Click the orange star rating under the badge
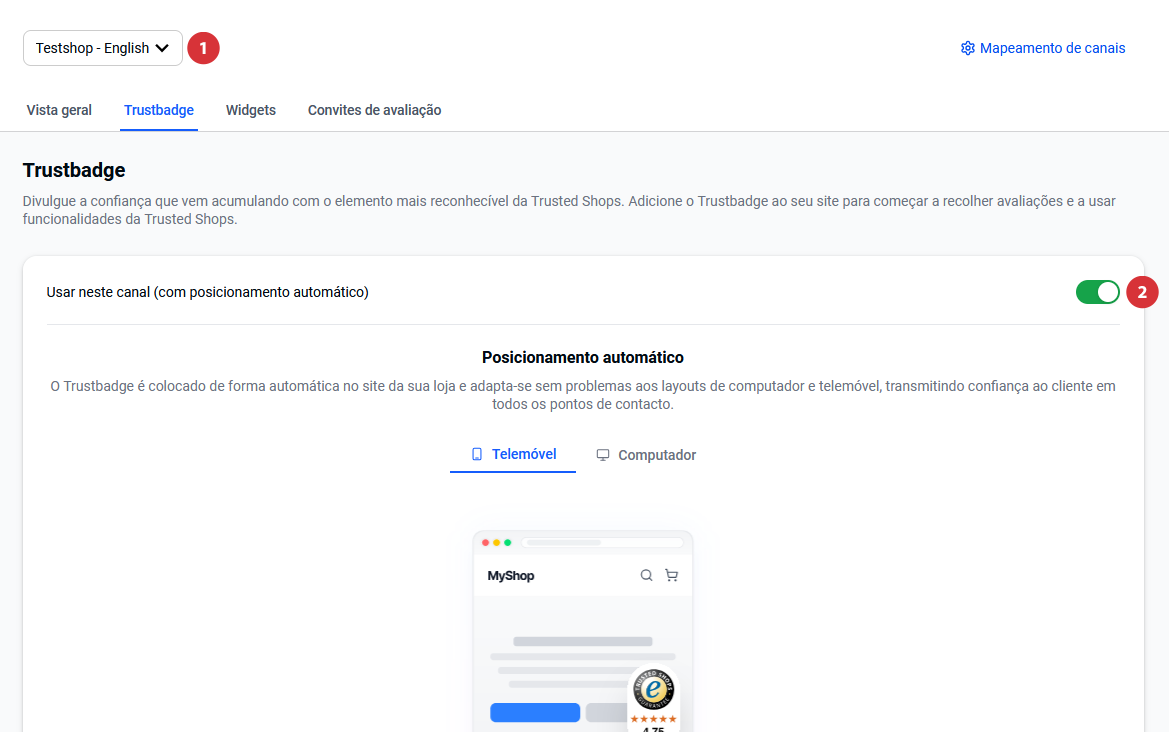This screenshot has height=732, width=1169. [653, 719]
